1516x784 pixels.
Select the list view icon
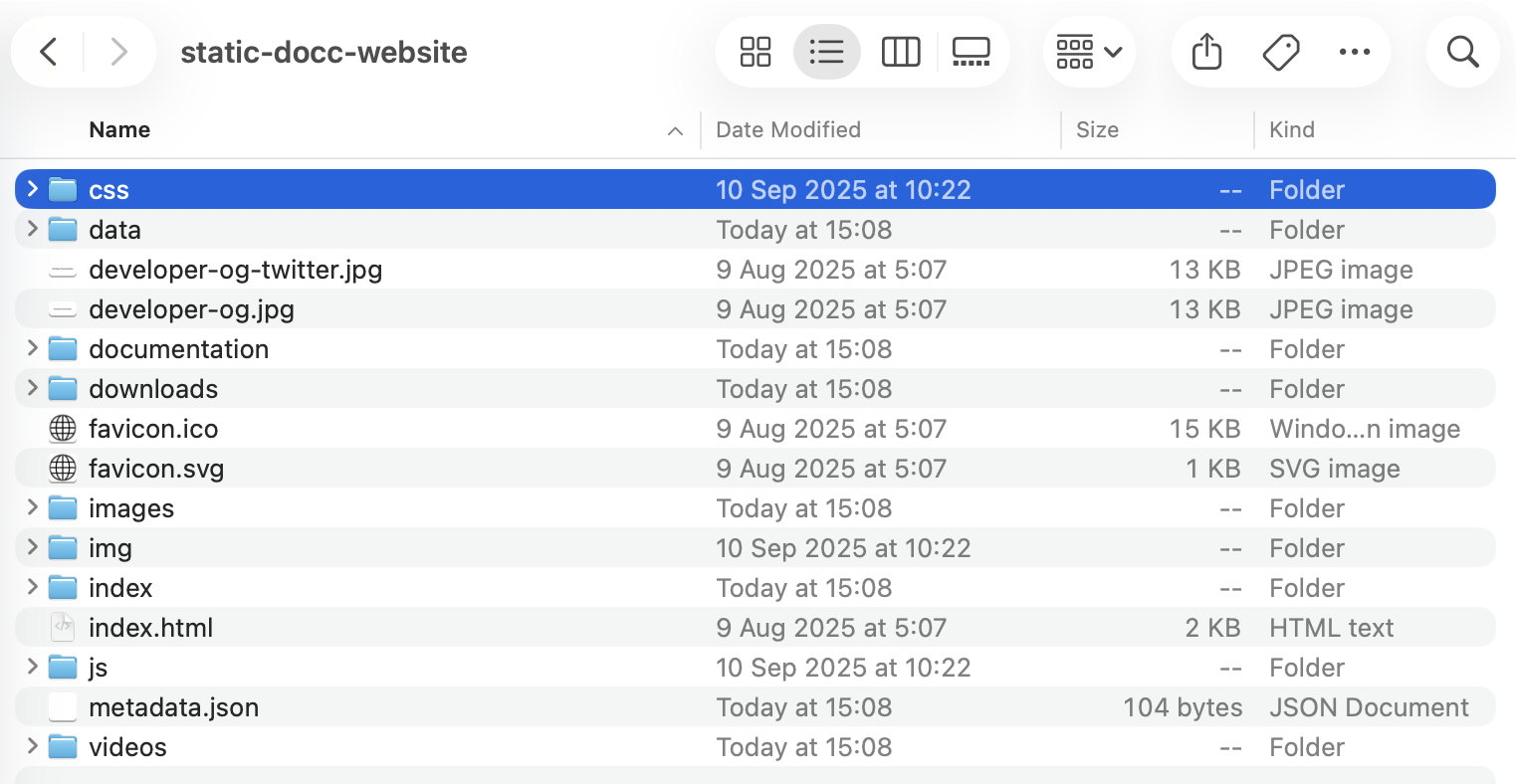827,51
